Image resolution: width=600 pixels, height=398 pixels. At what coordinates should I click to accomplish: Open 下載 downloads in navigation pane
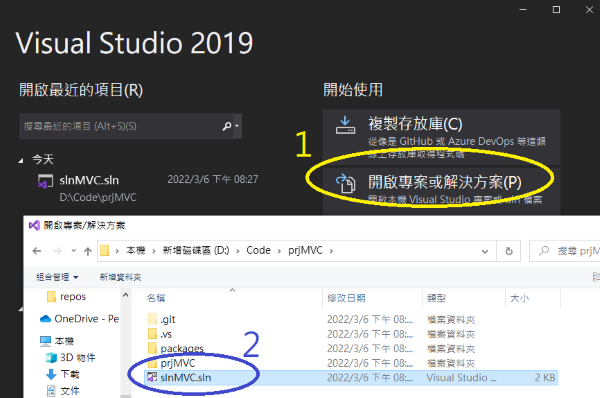pos(62,374)
